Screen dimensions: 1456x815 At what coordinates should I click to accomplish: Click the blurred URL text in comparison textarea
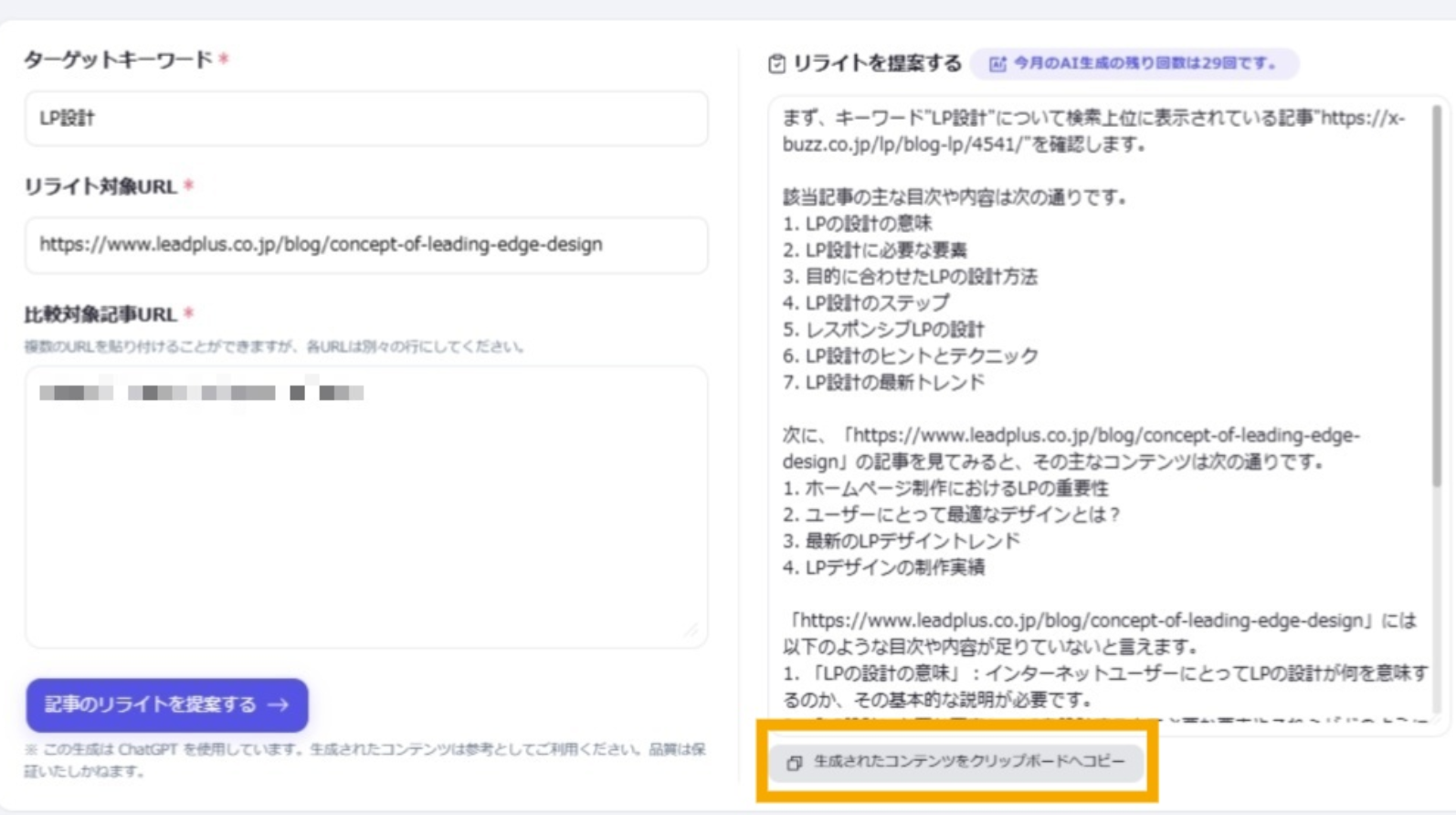(x=201, y=393)
